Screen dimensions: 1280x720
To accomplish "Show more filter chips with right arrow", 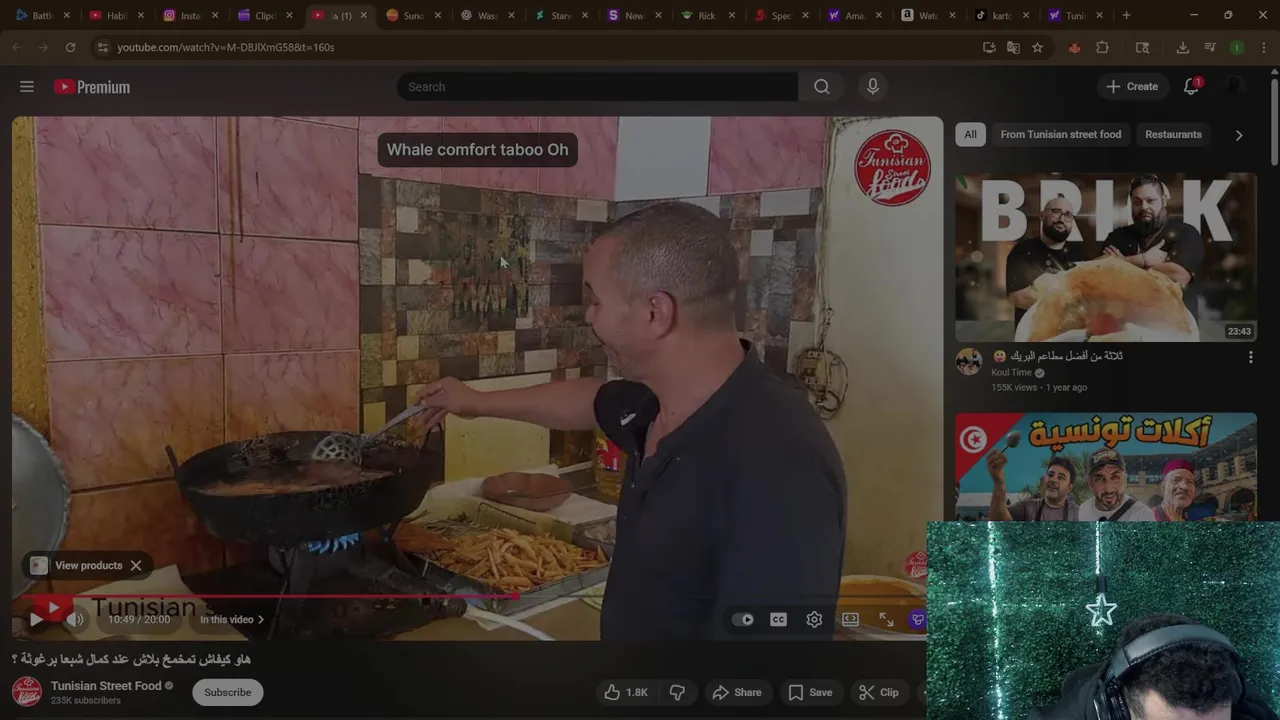I will tap(1239, 135).
